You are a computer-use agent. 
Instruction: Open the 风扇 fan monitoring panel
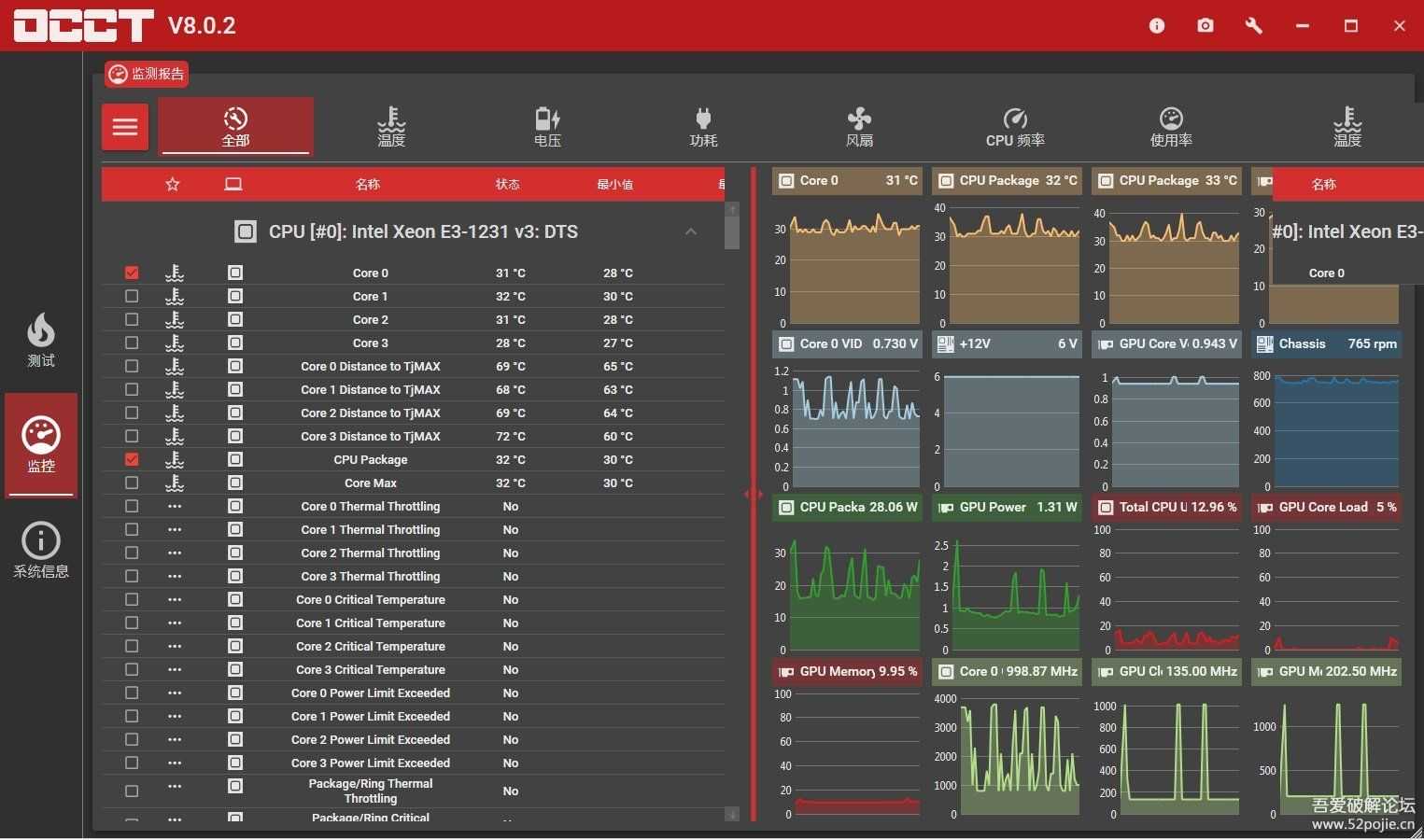coord(859,127)
